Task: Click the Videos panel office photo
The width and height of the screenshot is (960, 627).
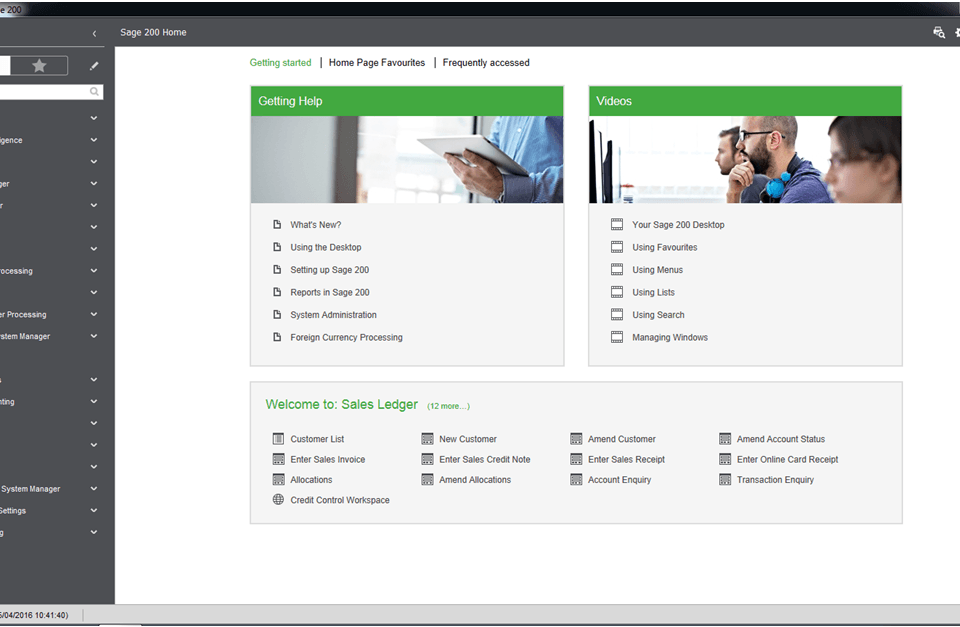Action: (745, 159)
